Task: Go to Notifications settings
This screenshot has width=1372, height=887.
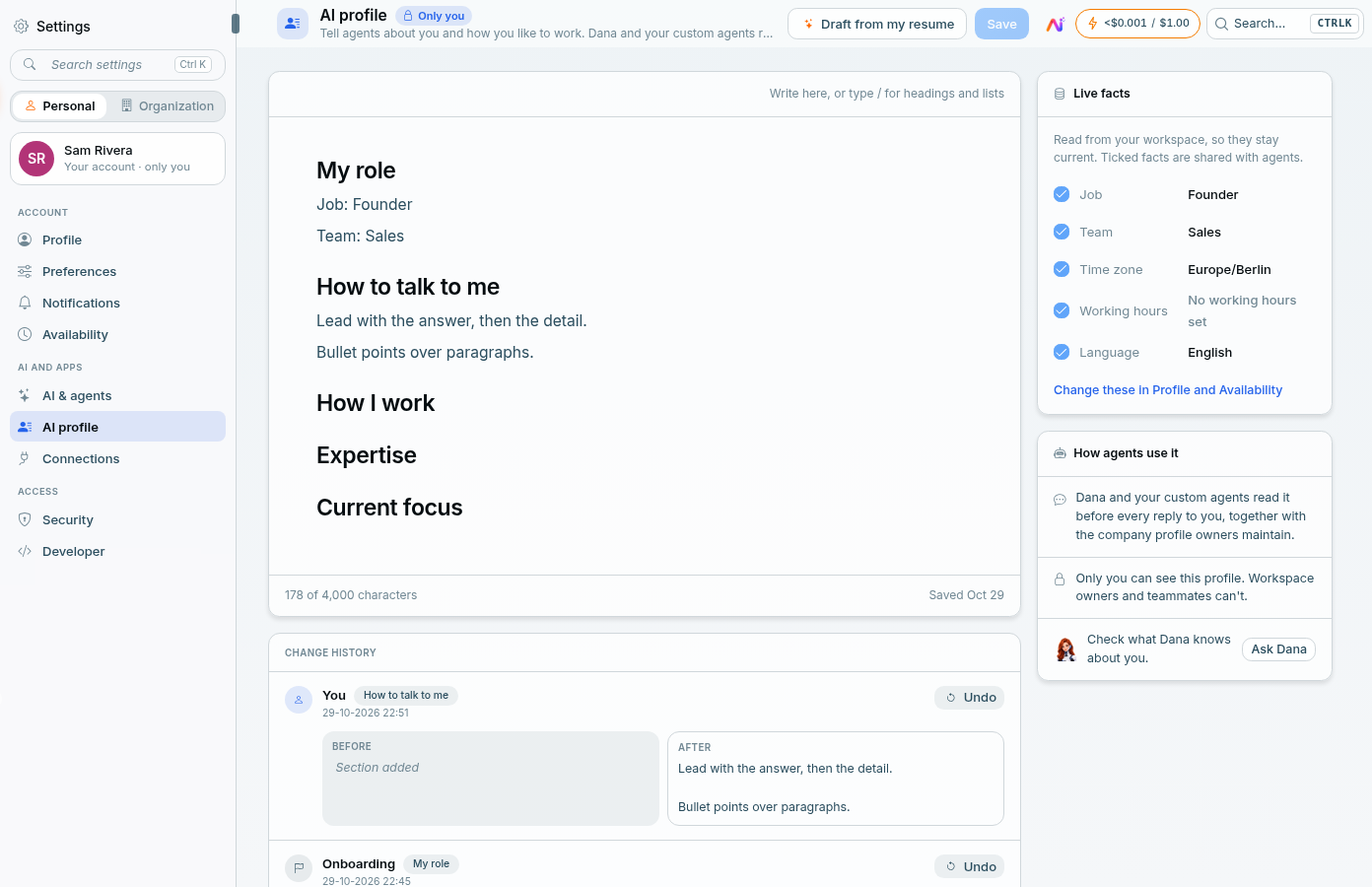Action: click(117, 303)
